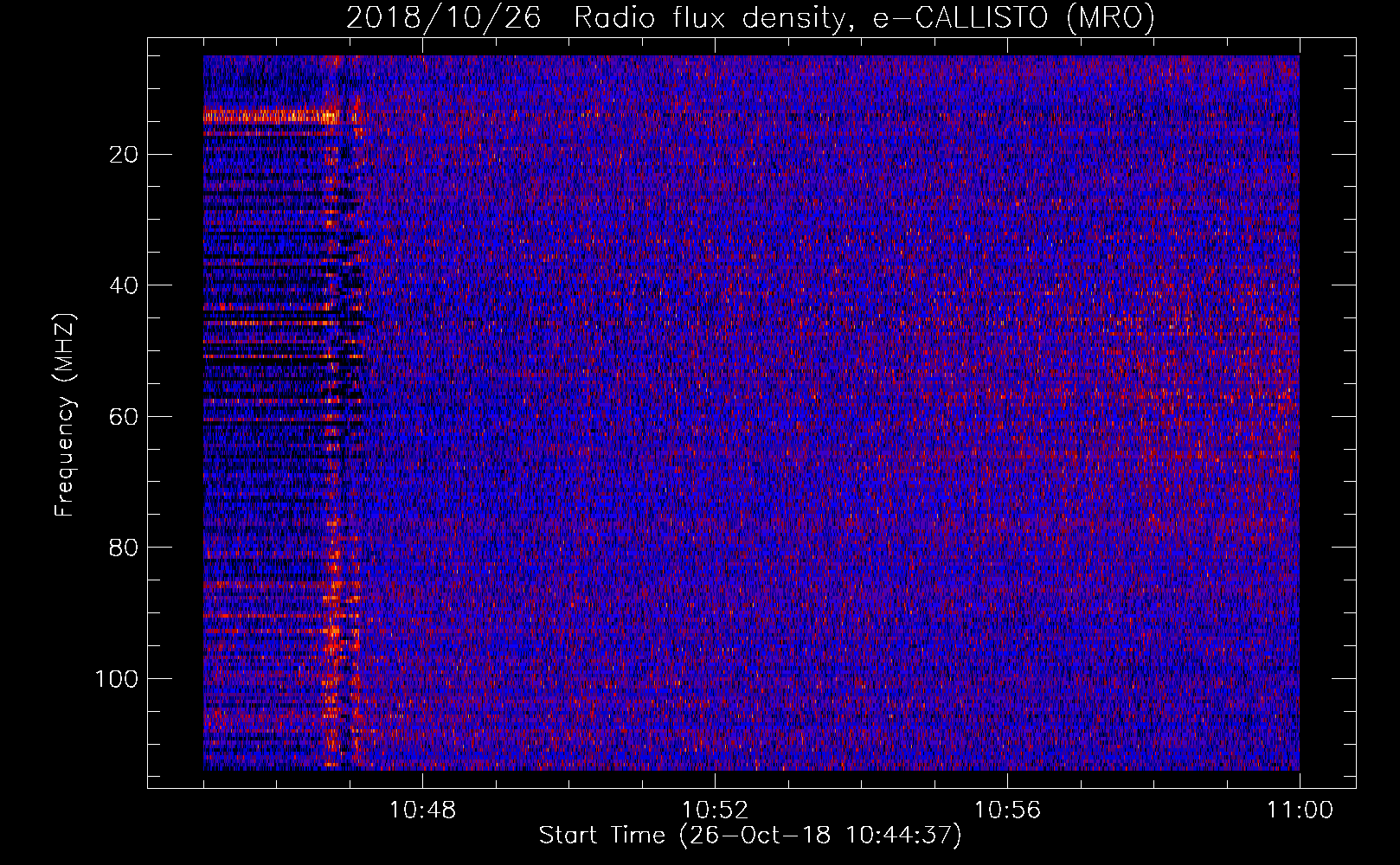Click the 60 MHz frequency tick label
The width and height of the screenshot is (1400, 865).
pos(125,417)
